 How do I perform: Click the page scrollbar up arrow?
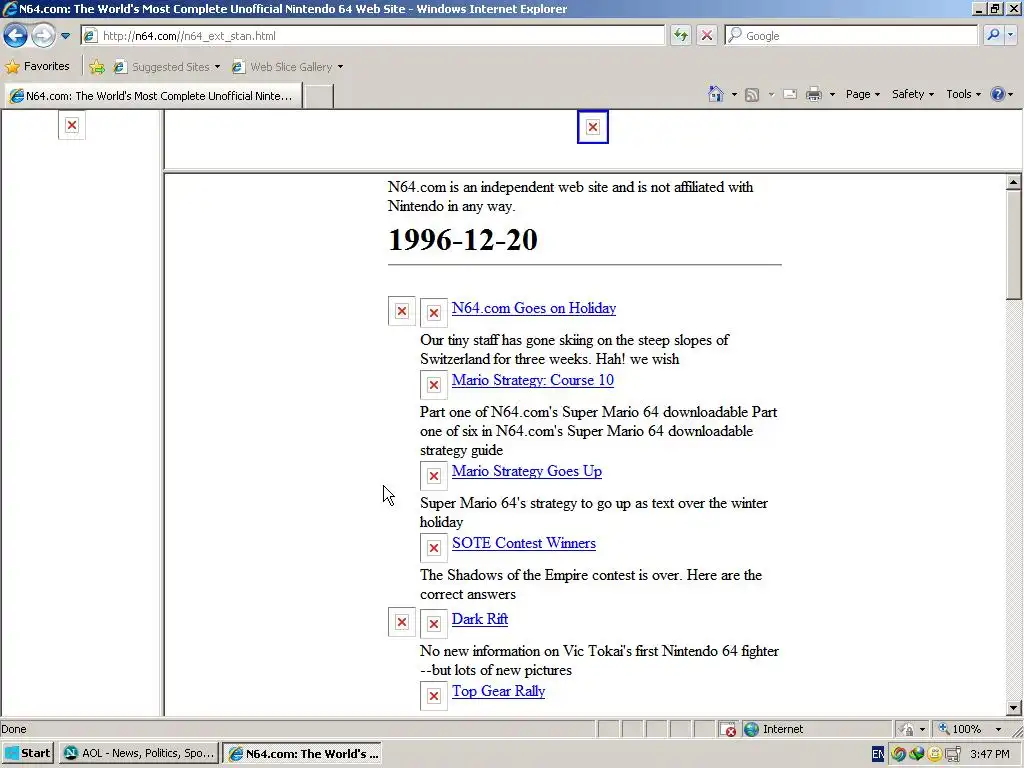1013,182
